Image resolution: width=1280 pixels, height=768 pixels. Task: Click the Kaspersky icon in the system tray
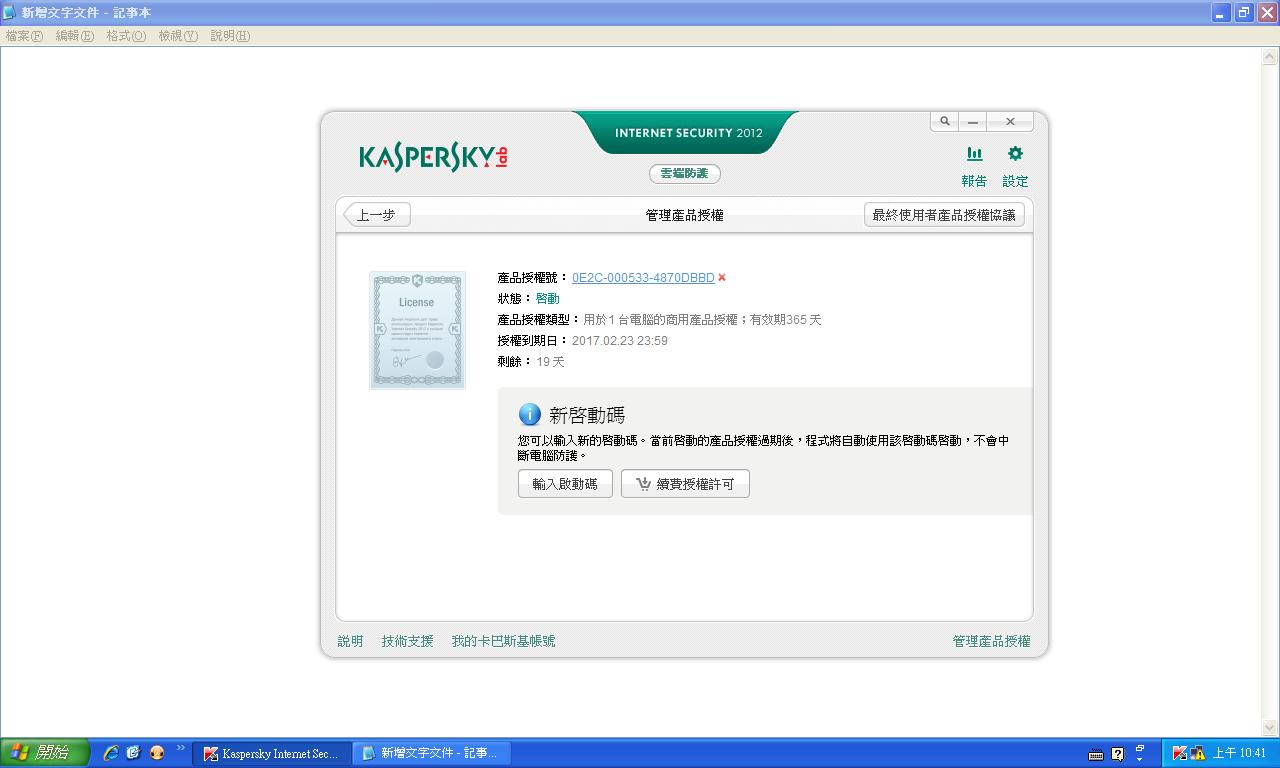click(1180, 753)
